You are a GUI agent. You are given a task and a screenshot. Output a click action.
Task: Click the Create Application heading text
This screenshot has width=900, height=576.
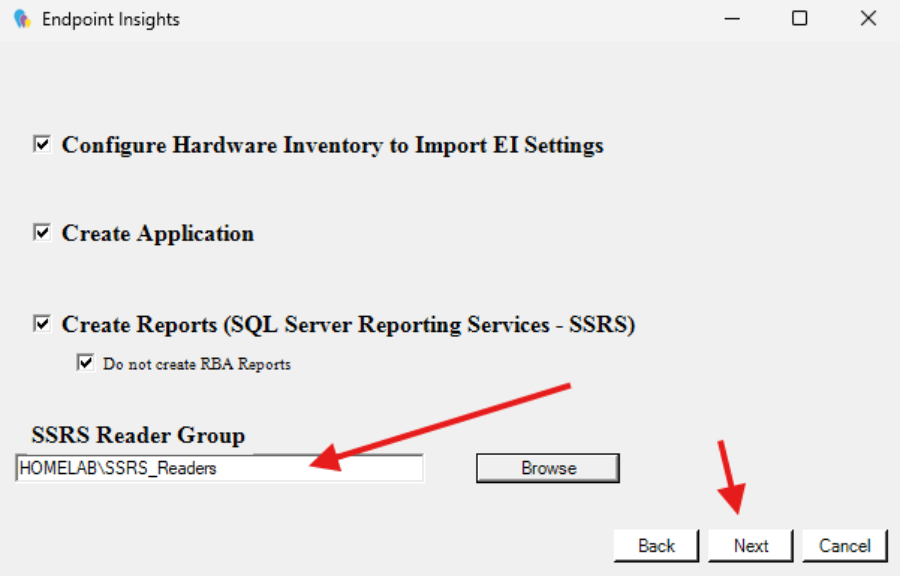(157, 232)
